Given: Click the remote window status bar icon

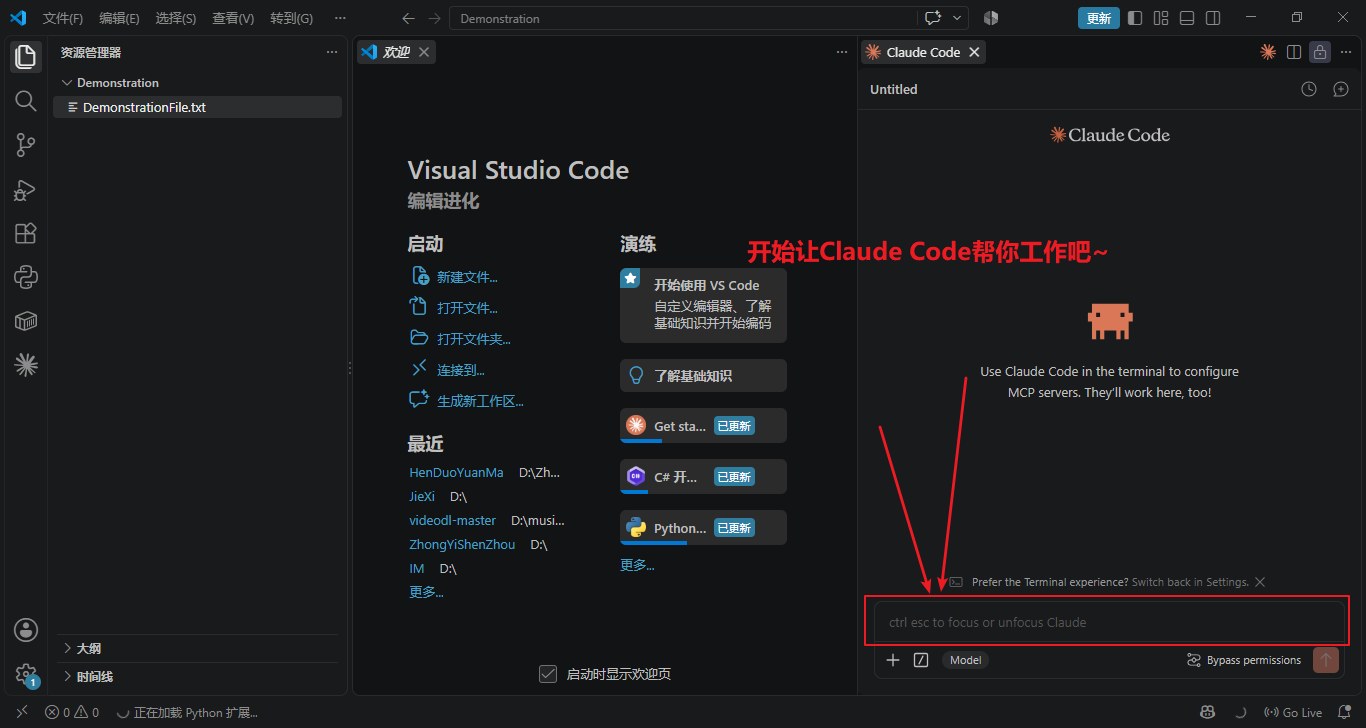Looking at the screenshot, I should (x=22, y=713).
